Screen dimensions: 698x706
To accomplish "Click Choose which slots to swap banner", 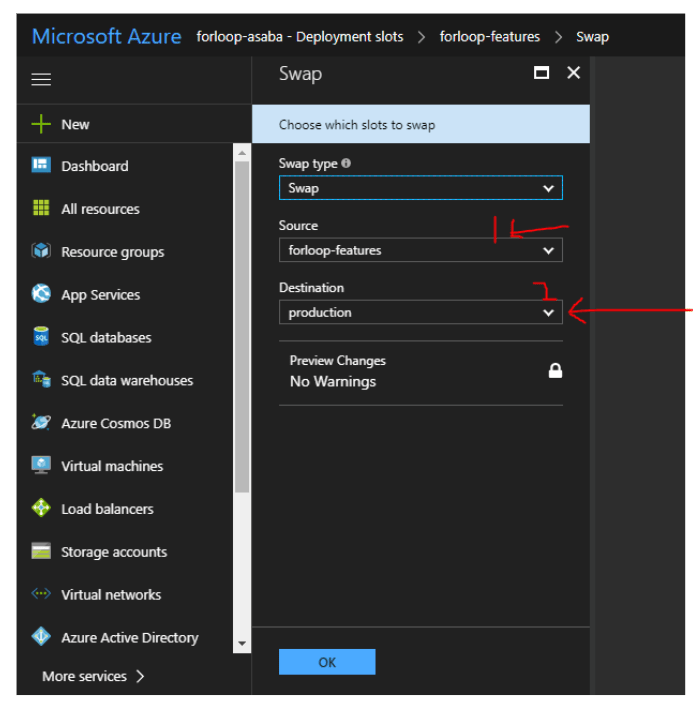I will pos(421,124).
